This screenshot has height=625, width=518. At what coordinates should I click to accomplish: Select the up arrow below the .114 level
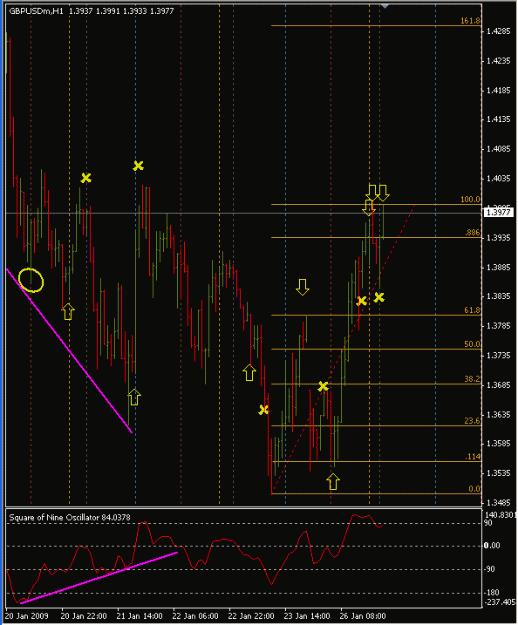click(x=333, y=482)
